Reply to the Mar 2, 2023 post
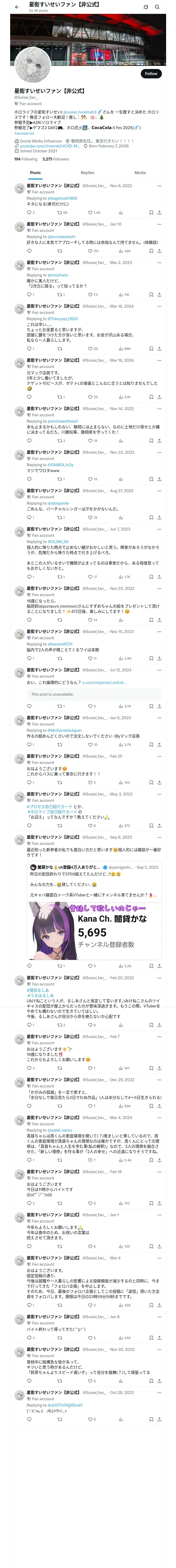 pyautogui.click(x=30, y=295)
